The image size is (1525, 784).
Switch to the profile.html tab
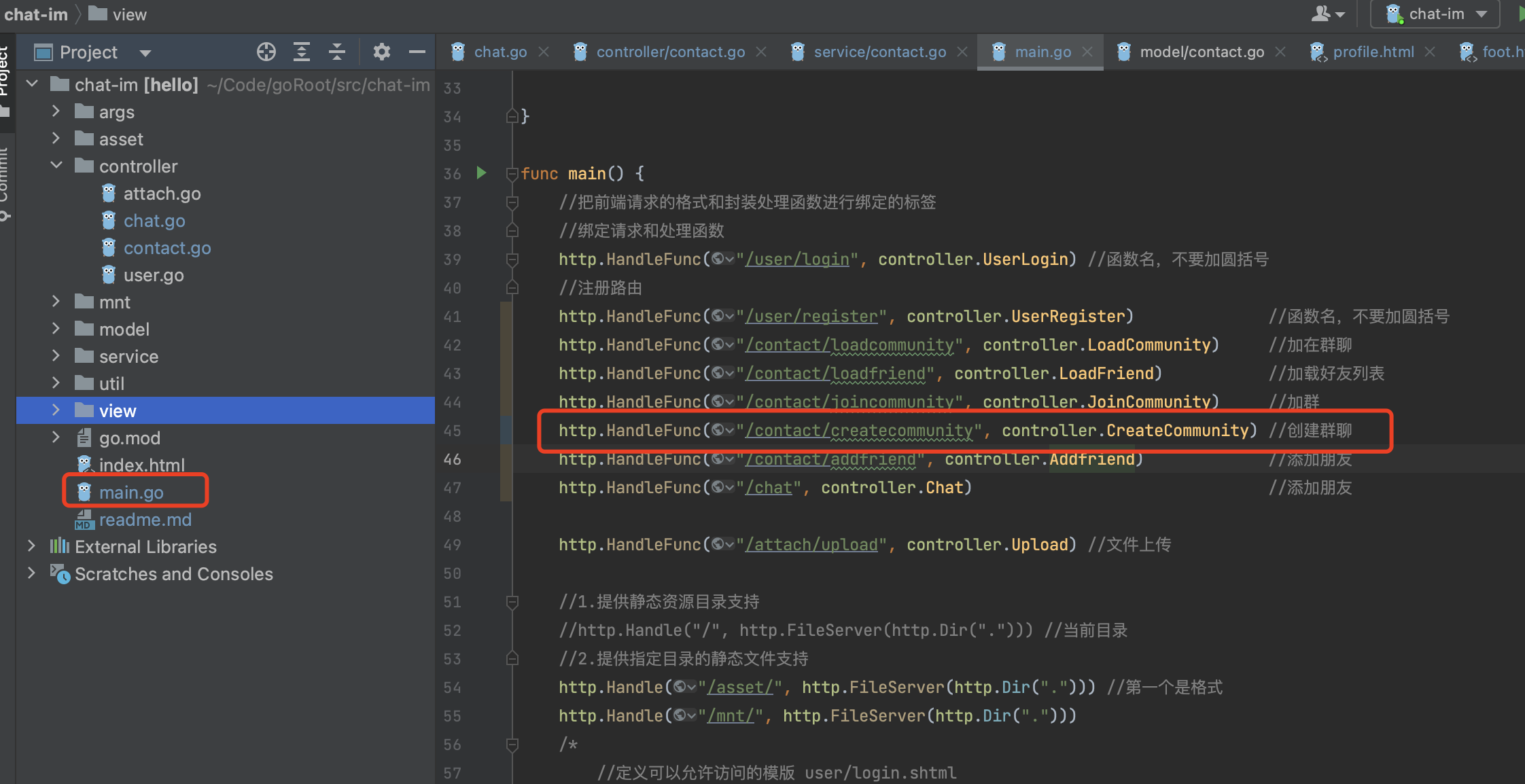coord(1374,51)
